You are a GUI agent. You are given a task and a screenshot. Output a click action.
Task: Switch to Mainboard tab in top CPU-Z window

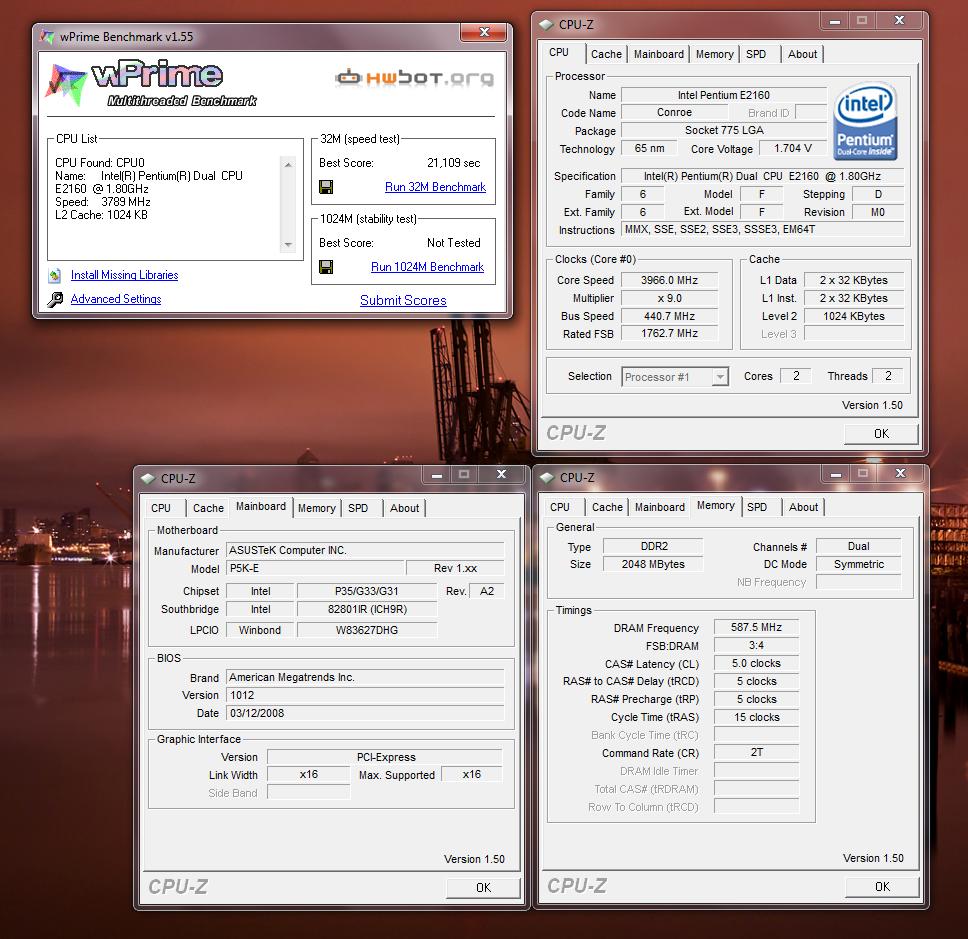click(659, 54)
